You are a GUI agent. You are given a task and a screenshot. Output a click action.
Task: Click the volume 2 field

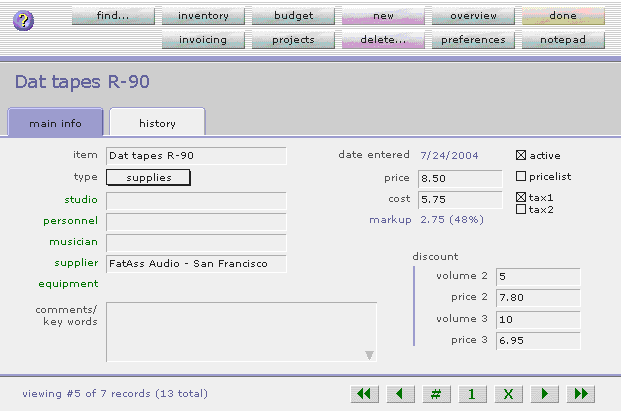pos(538,276)
